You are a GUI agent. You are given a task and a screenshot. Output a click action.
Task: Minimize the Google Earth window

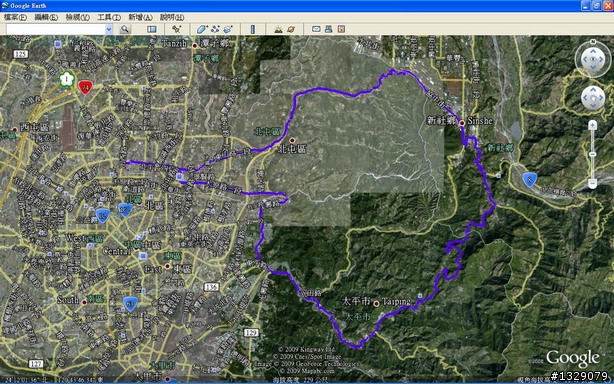[585, 5]
